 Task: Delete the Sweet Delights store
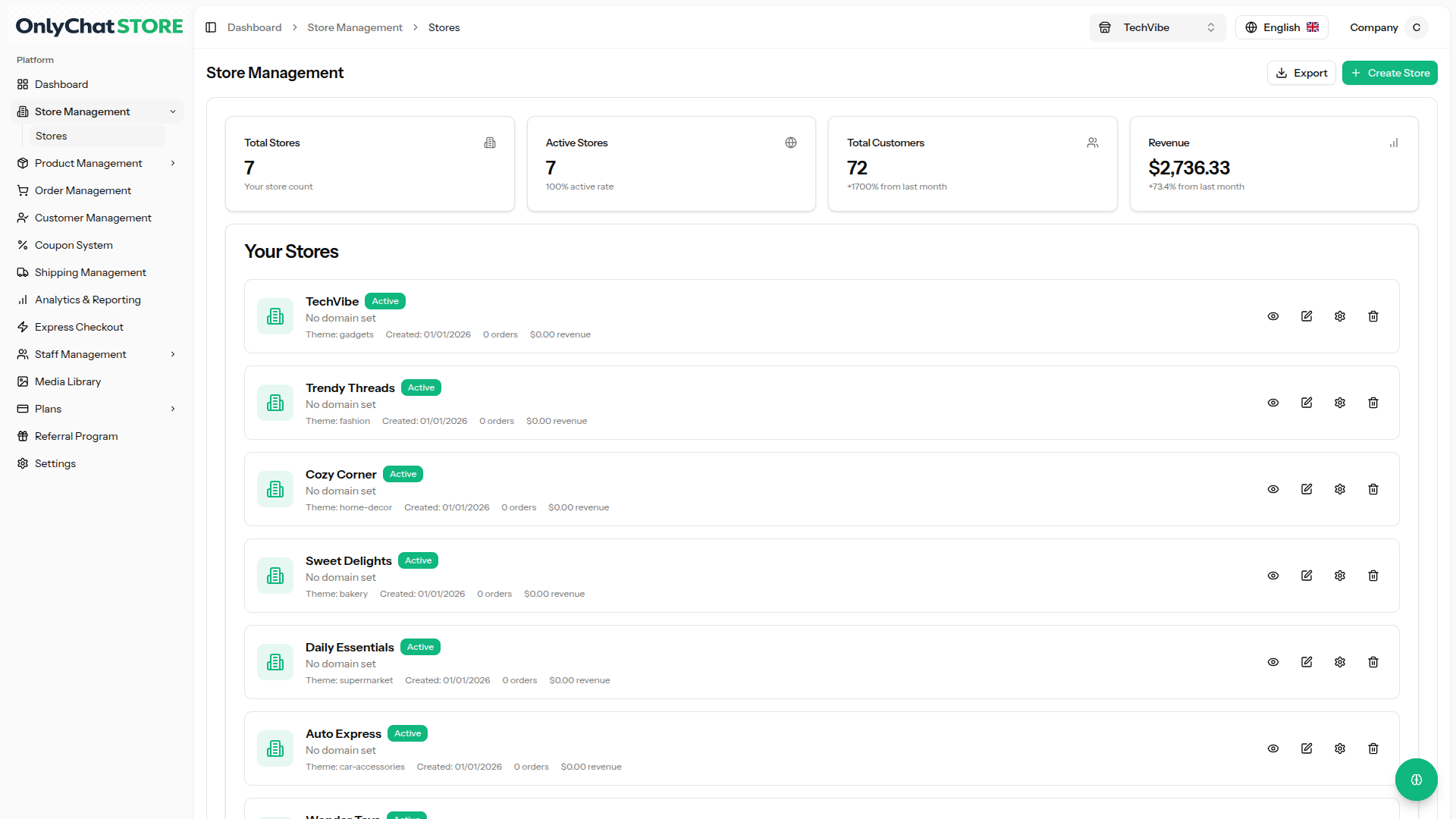pyautogui.click(x=1373, y=576)
